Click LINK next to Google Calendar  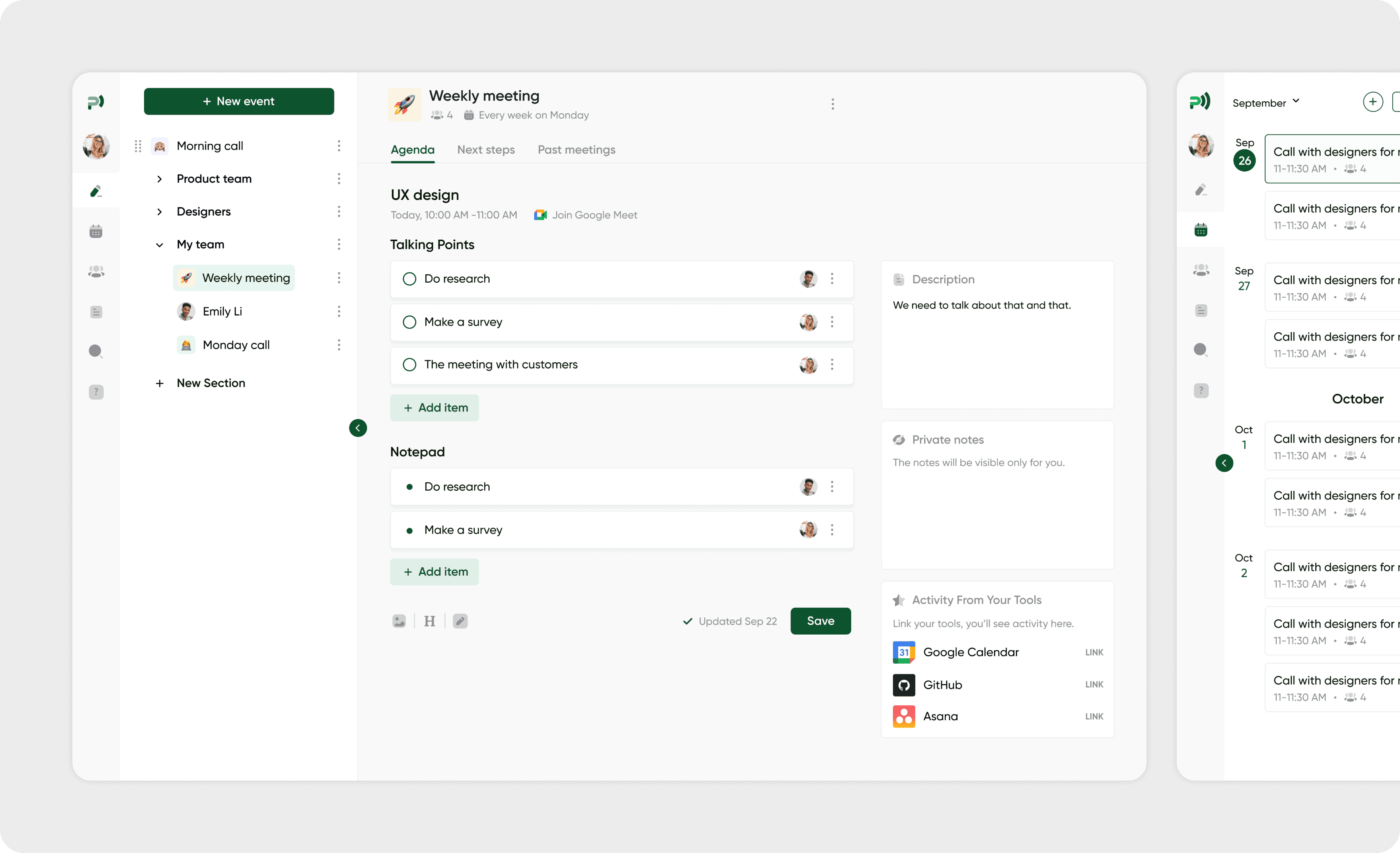tap(1094, 652)
